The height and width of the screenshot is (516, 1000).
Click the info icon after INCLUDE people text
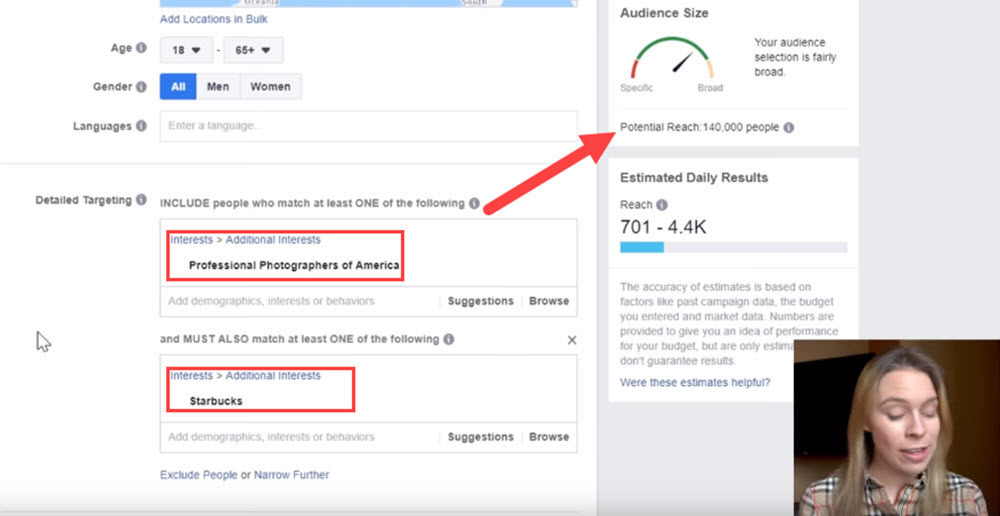click(x=474, y=203)
